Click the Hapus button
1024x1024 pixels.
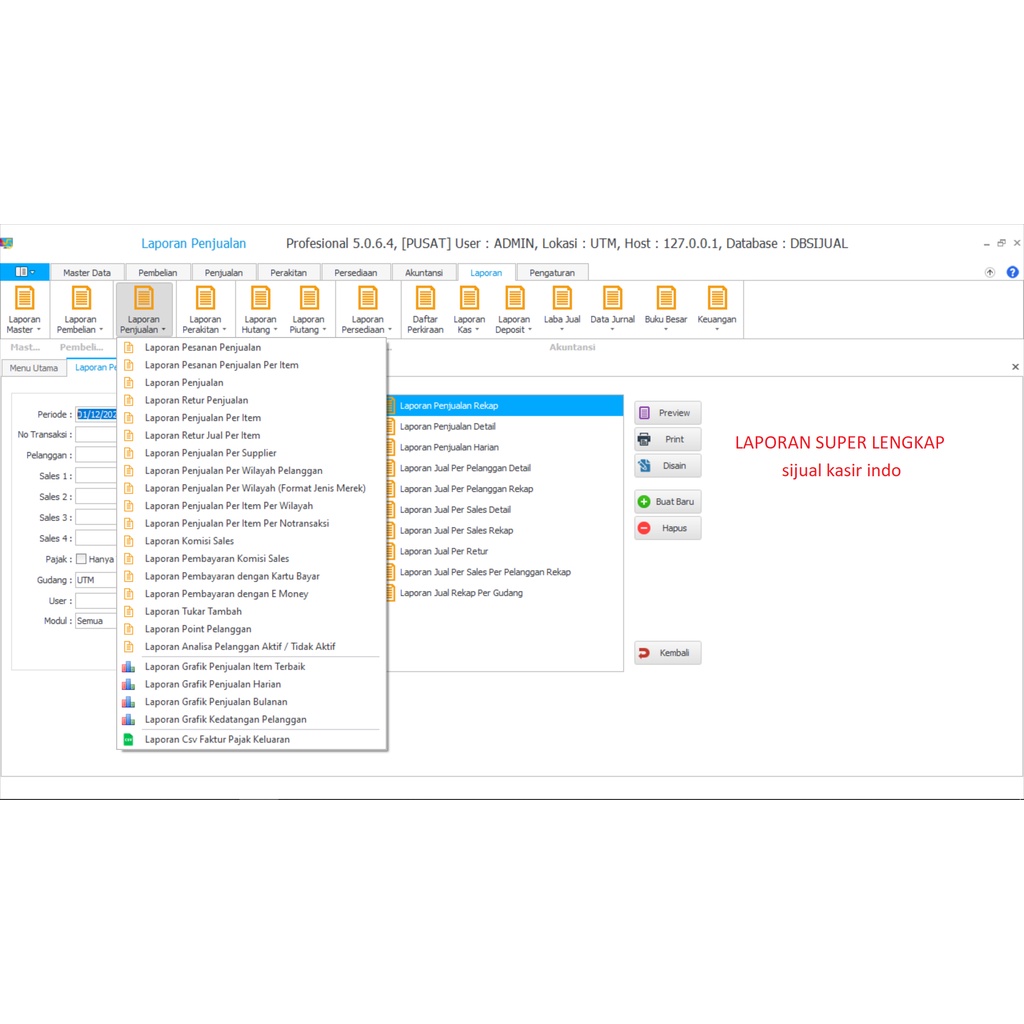[667, 528]
